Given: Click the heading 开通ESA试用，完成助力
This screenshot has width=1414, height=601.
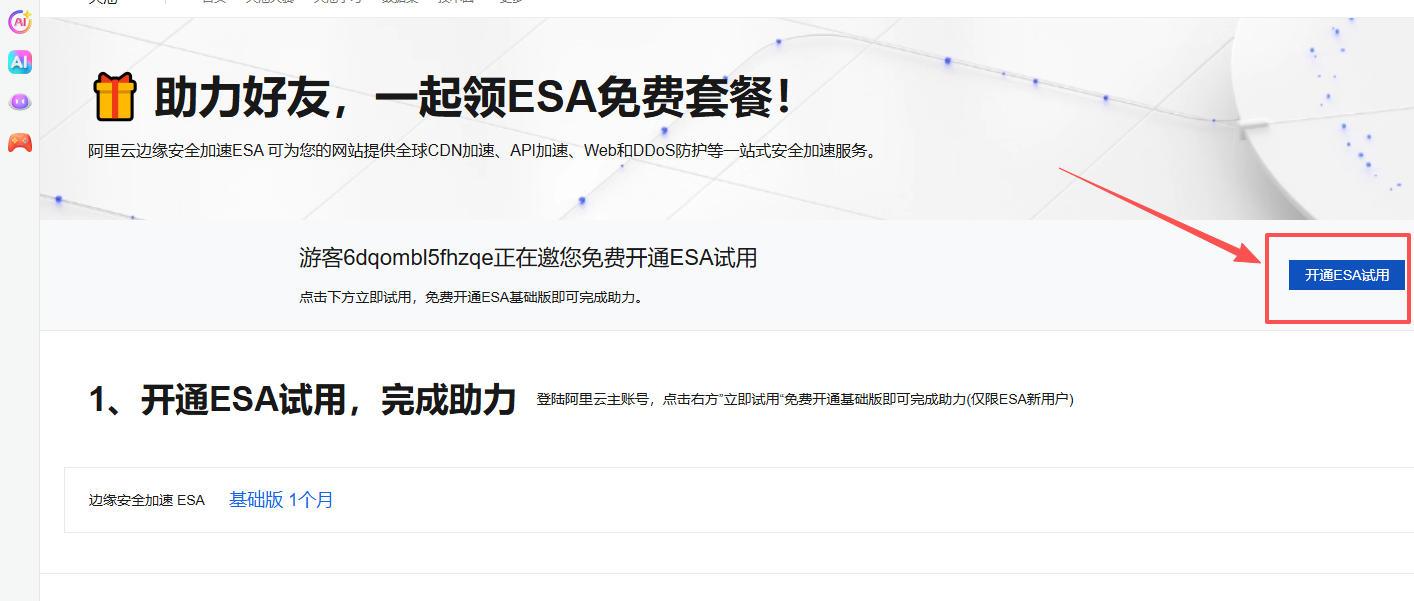Looking at the screenshot, I should 300,398.
